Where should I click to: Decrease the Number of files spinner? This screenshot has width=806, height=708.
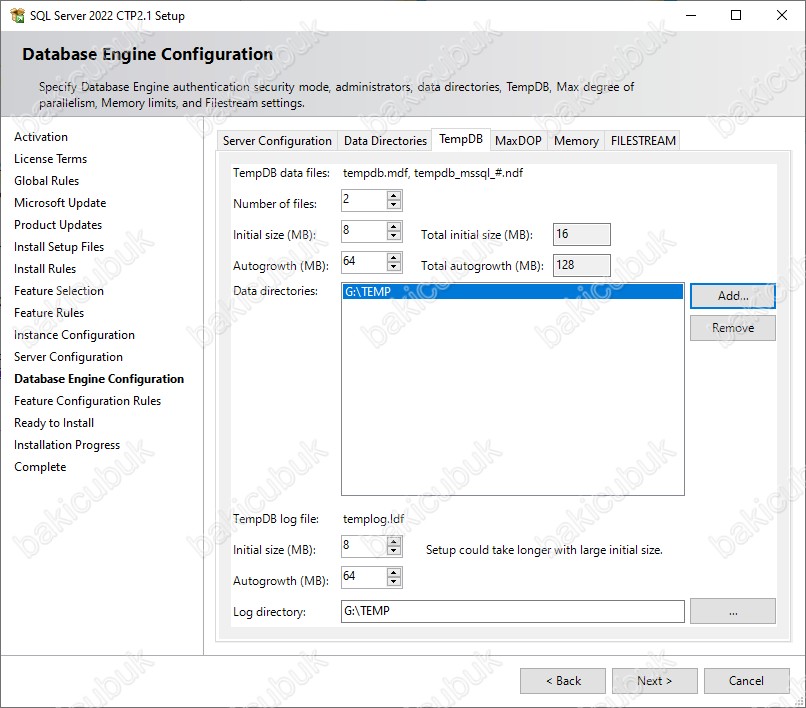click(394, 206)
